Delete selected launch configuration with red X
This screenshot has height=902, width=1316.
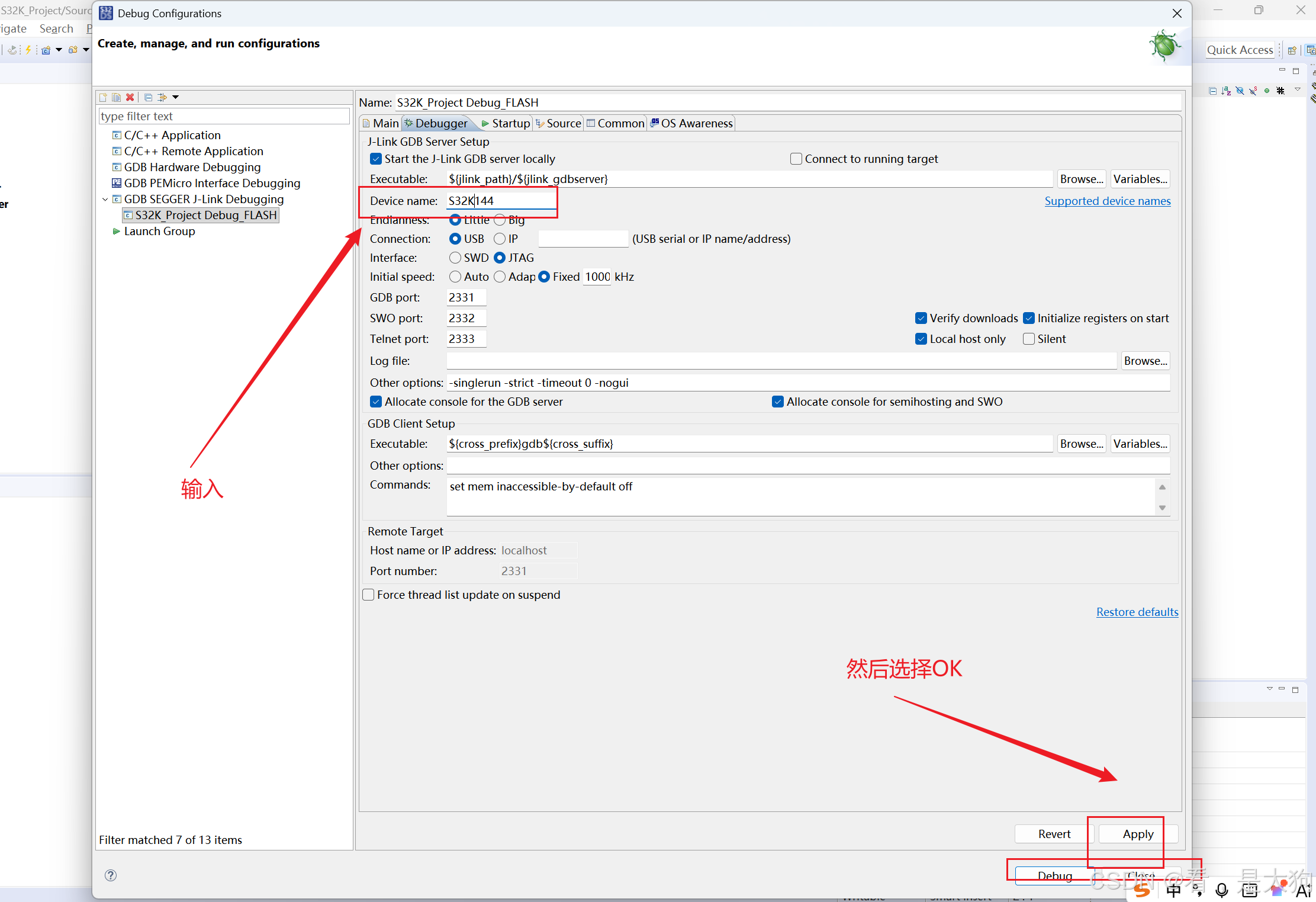pos(130,97)
